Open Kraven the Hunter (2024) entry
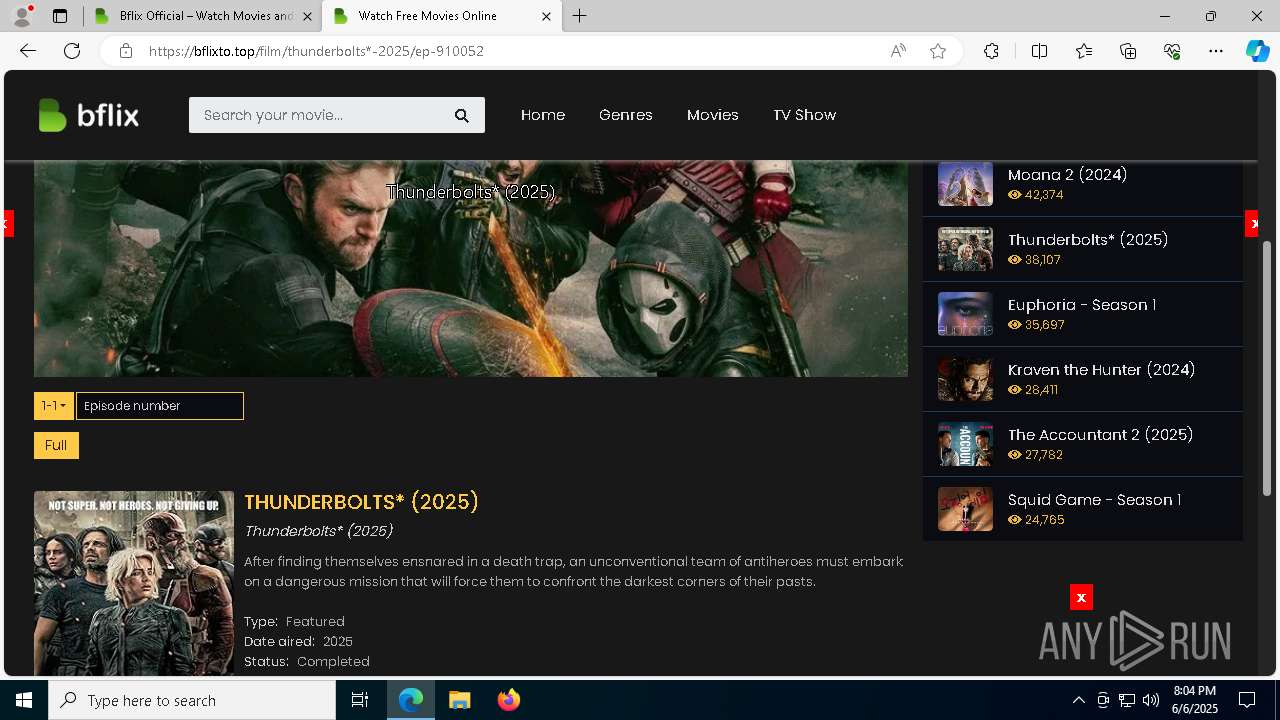The height and width of the screenshot is (720, 1280). [1101, 370]
